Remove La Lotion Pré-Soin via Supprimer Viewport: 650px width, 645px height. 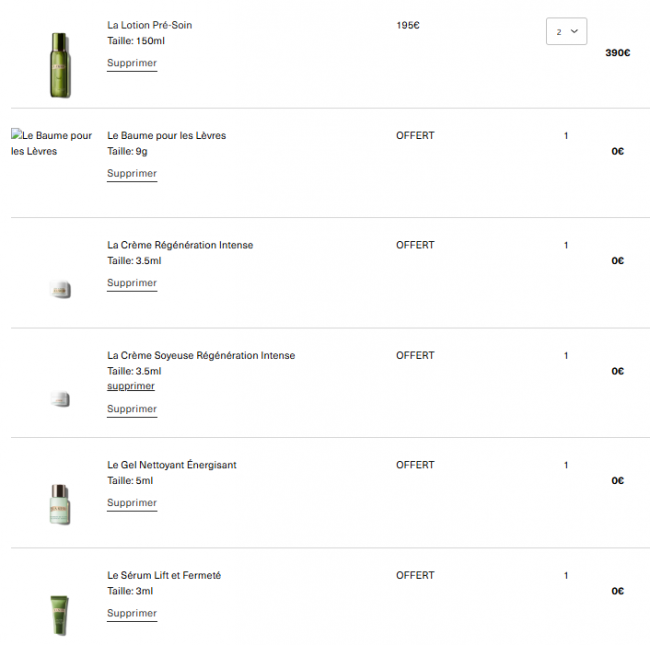pos(132,63)
